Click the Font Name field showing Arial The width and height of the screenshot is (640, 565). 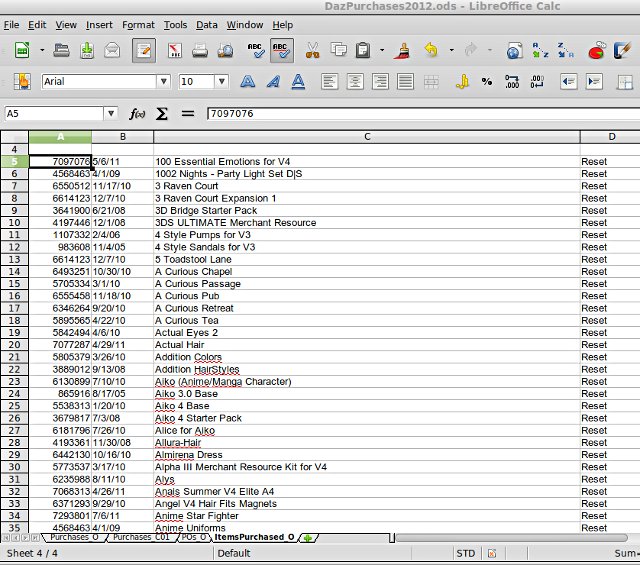[x=99, y=82]
